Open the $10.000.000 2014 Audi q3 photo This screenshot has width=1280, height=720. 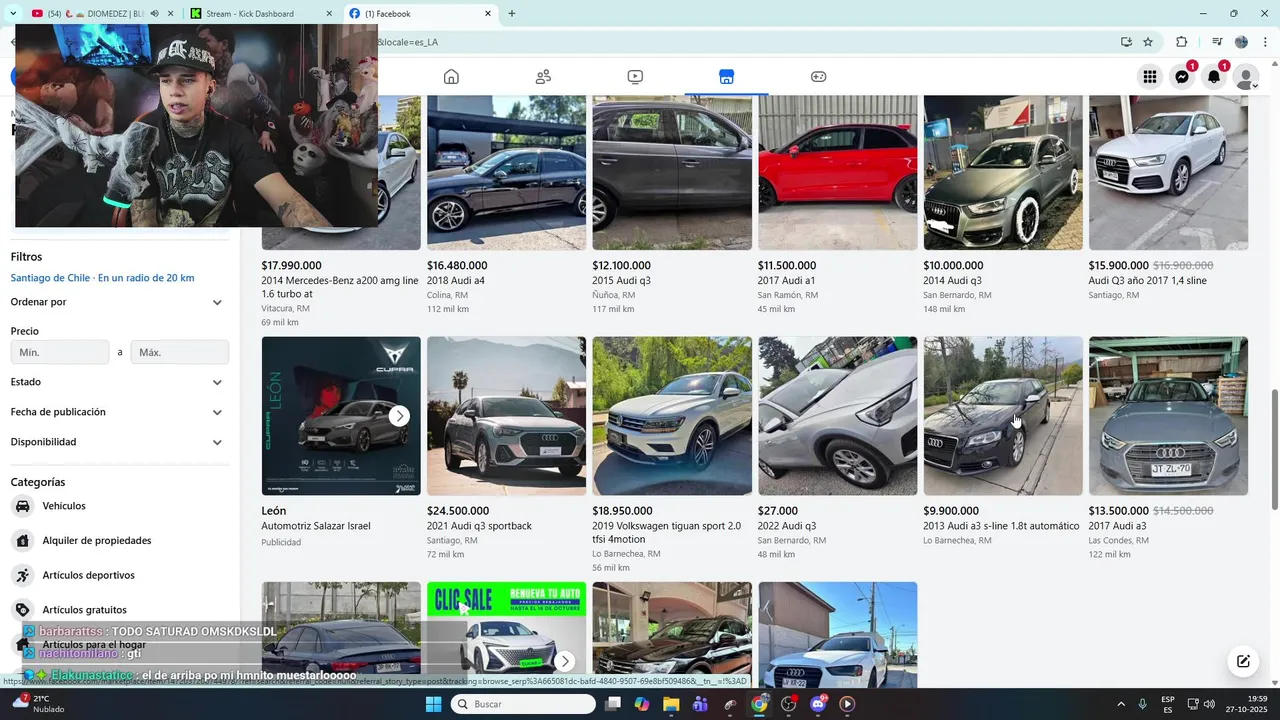click(1003, 172)
